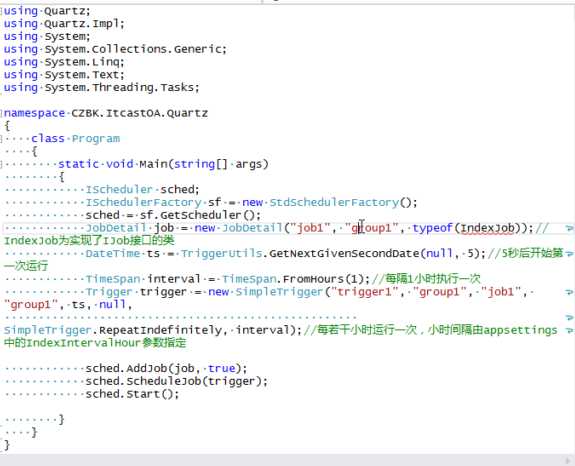Click the "namespace" keyword
The image size is (575, 466).
(x=34, y=113)
